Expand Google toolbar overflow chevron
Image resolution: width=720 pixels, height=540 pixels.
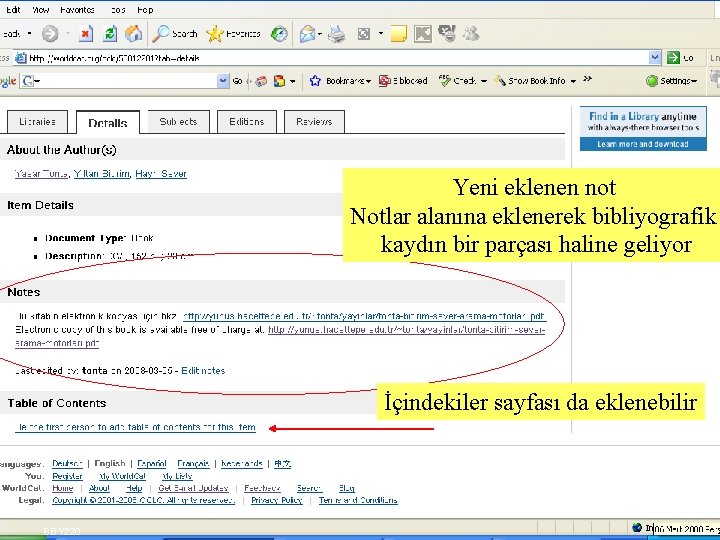587,79
